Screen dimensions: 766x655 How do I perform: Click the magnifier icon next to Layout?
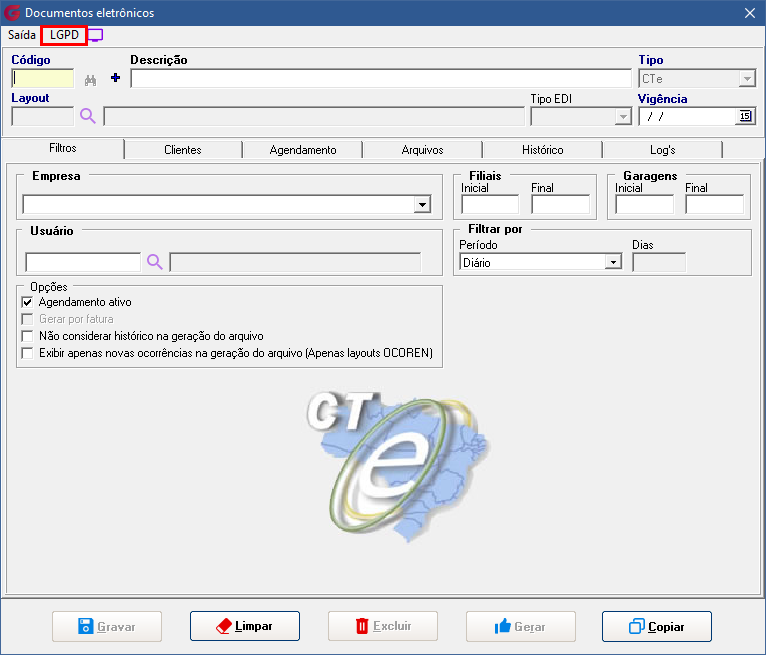[88, 116]
